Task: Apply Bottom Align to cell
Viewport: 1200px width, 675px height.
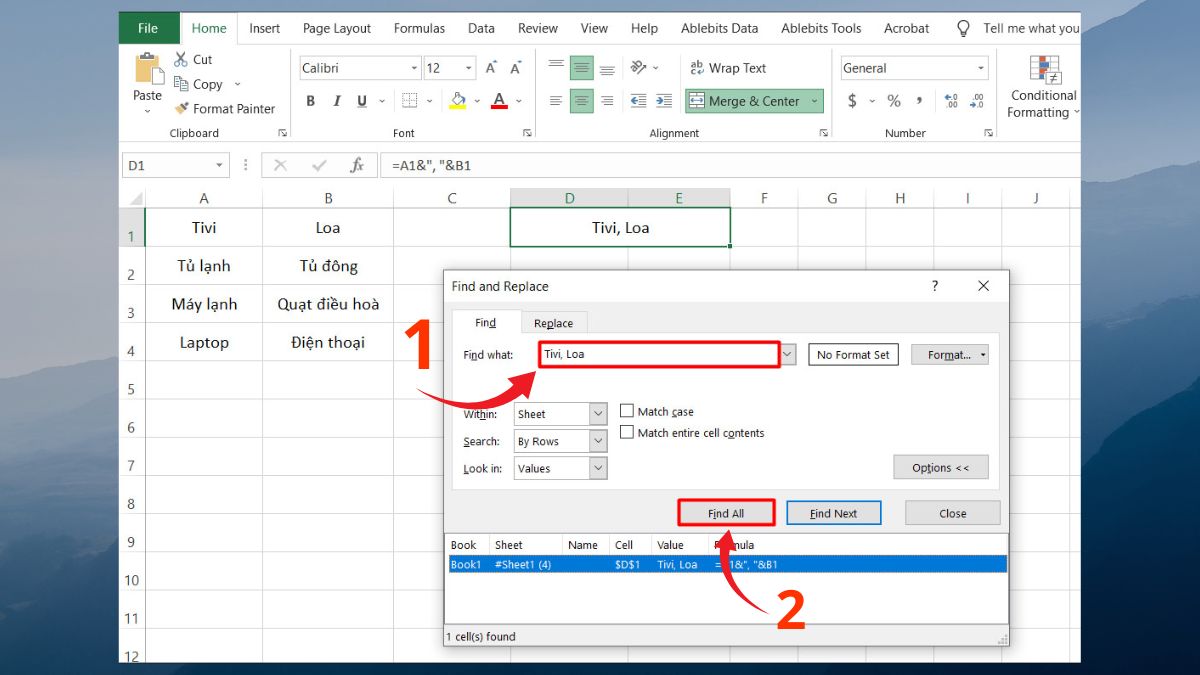Action: click(x=607, y=68)
